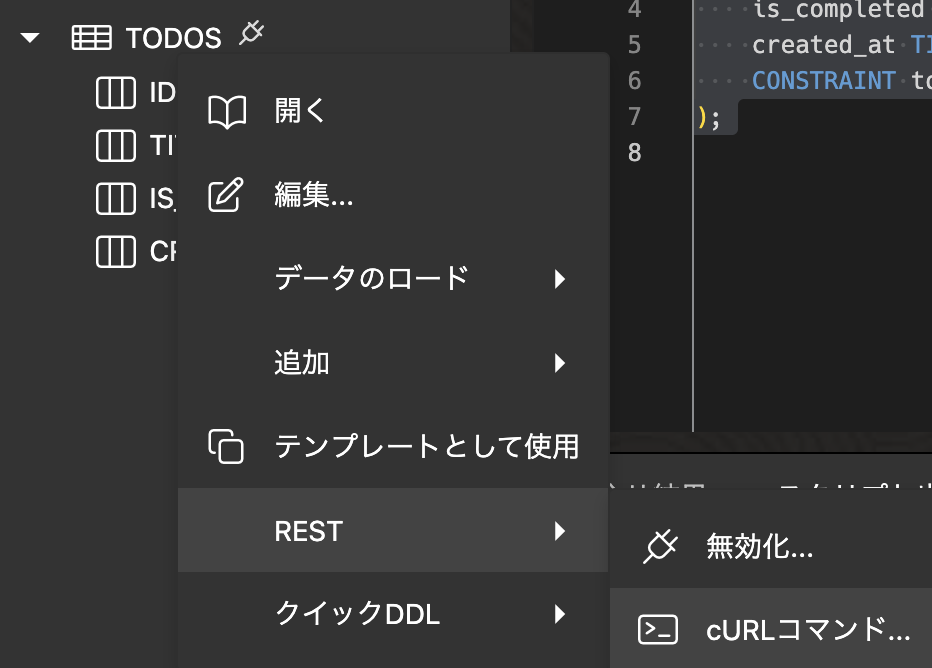Viewport: 932px width, 668px height.
Task: Click the column icon beside TI
Action: point(116,146)
